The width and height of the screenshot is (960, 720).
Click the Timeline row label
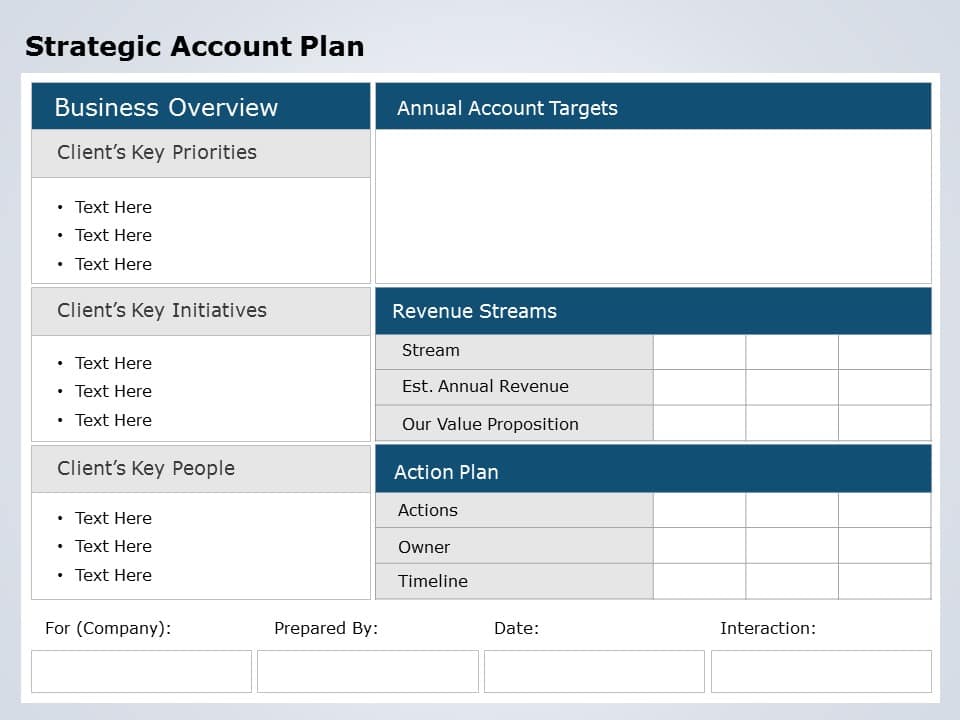click(514, 581)
